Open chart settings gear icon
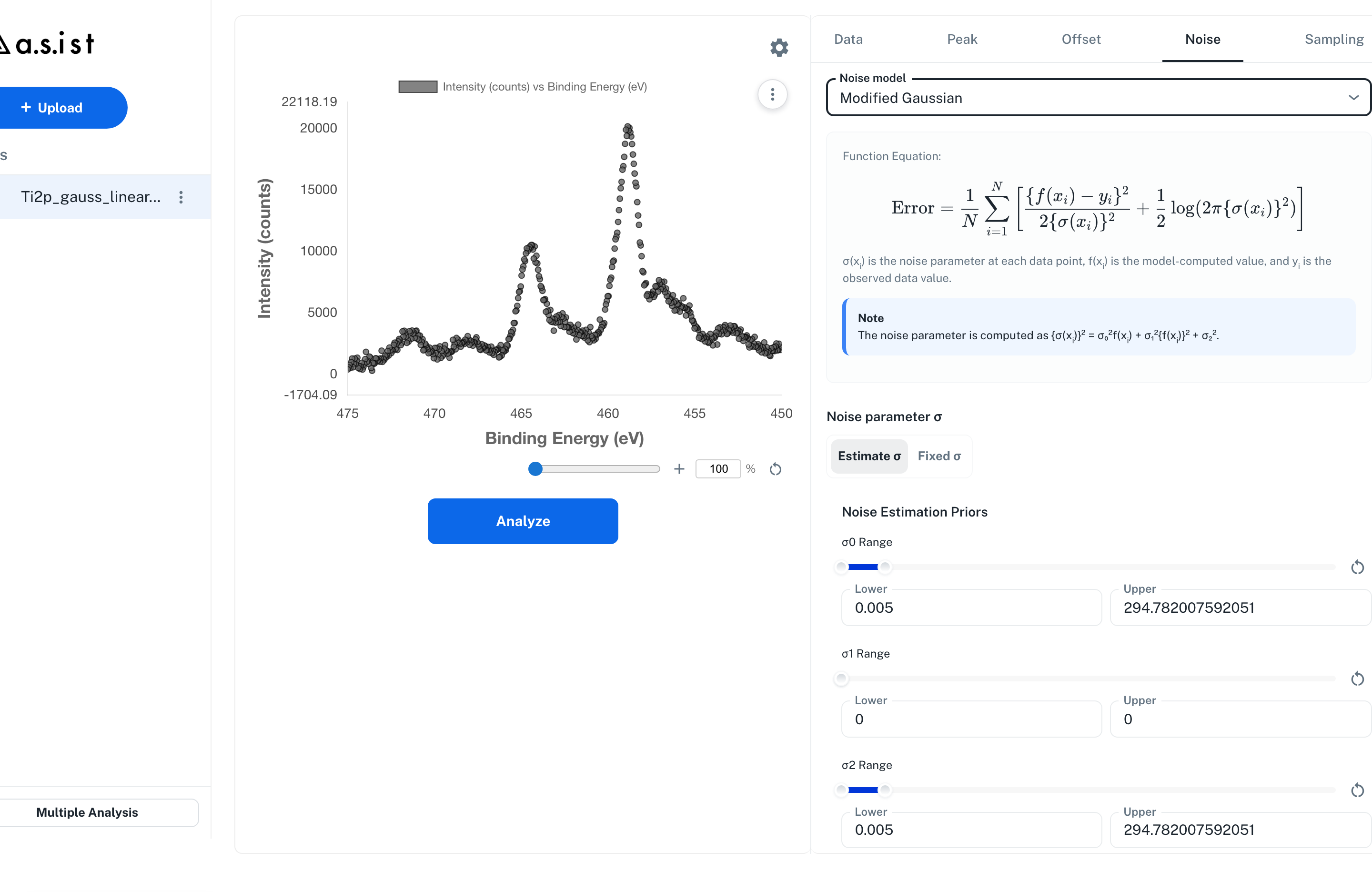Screen dimensions: 1372x892 (x=779, y=47)
